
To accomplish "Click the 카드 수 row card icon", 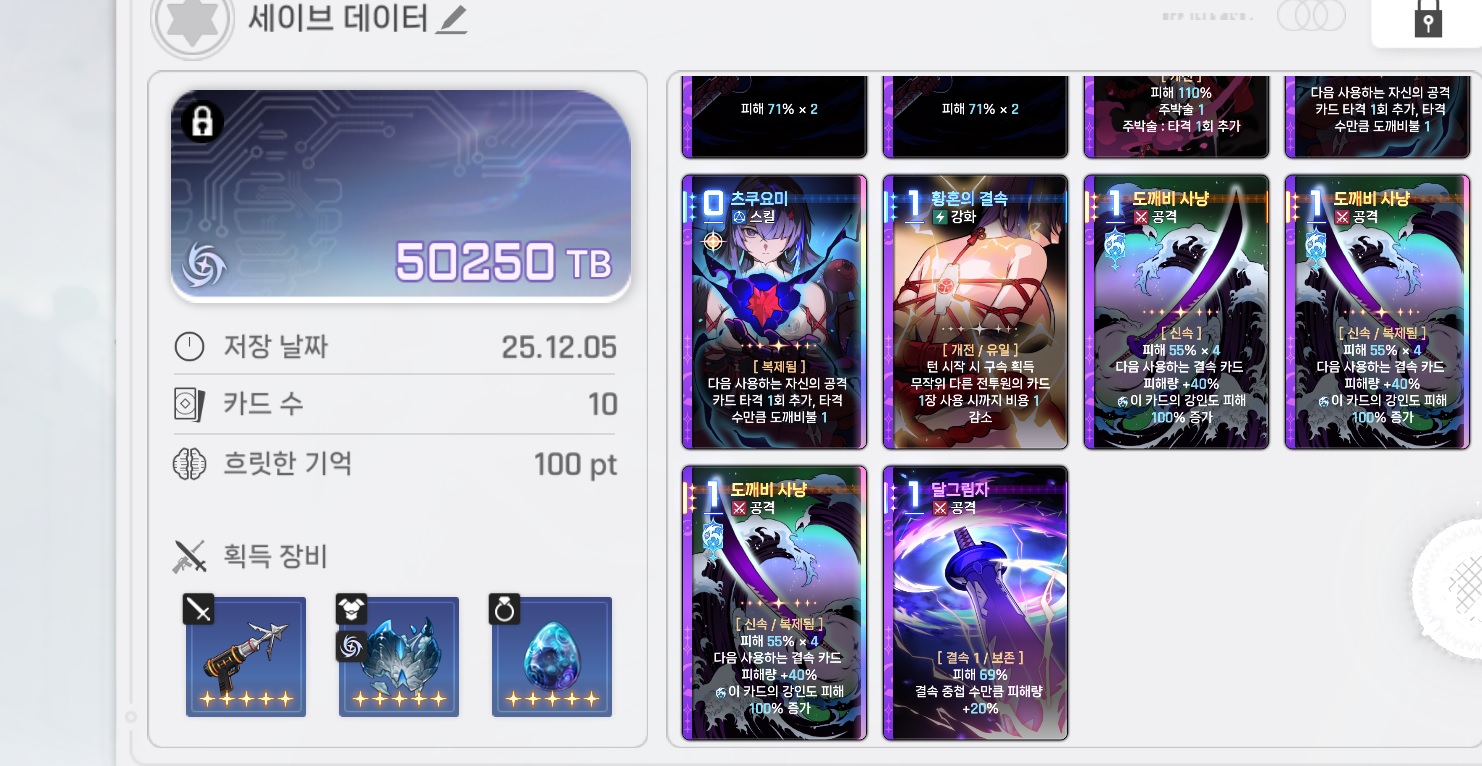I will (189, 405).
